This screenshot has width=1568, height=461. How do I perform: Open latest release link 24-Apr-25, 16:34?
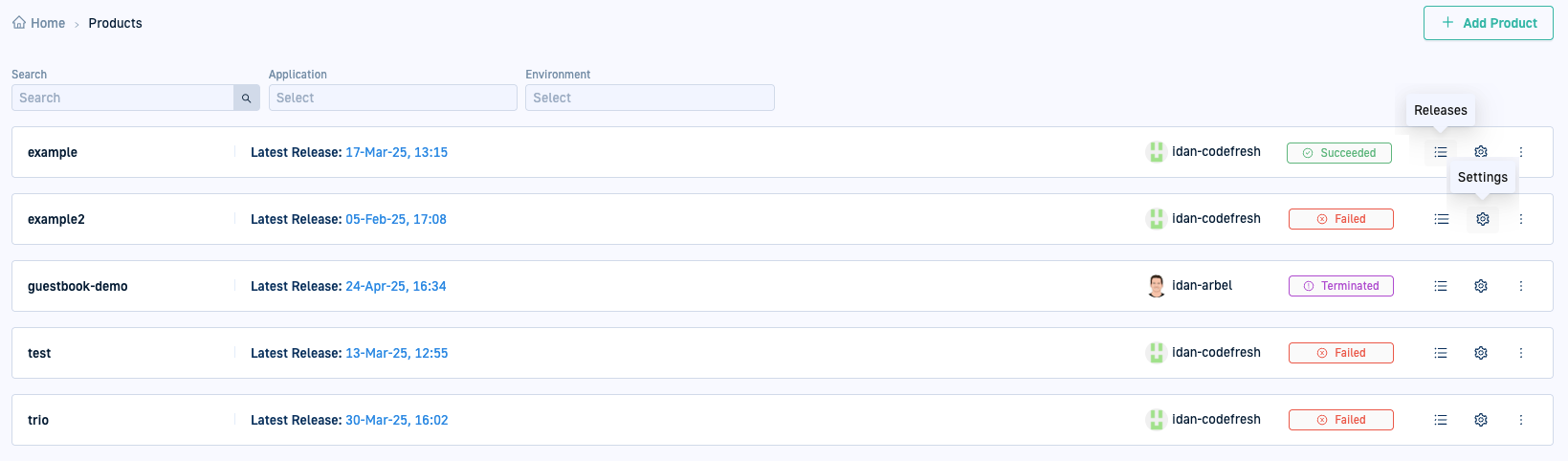pos(395,286)
